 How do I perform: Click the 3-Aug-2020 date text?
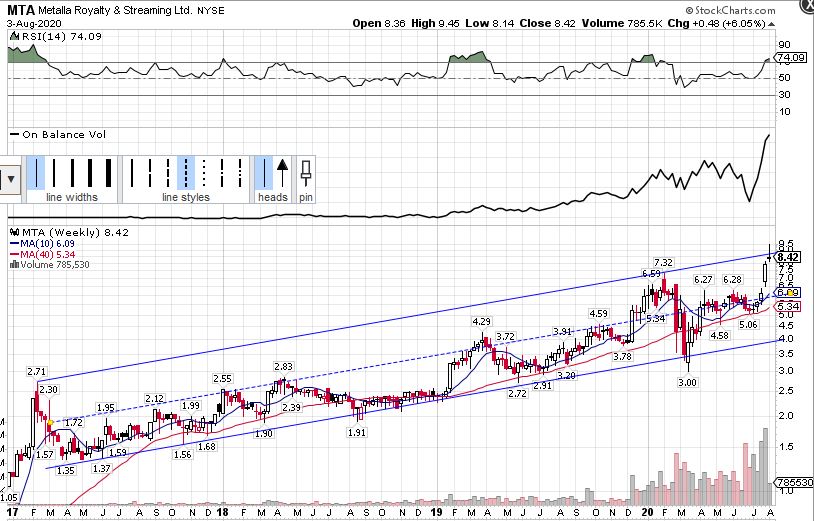pos(34,24)
